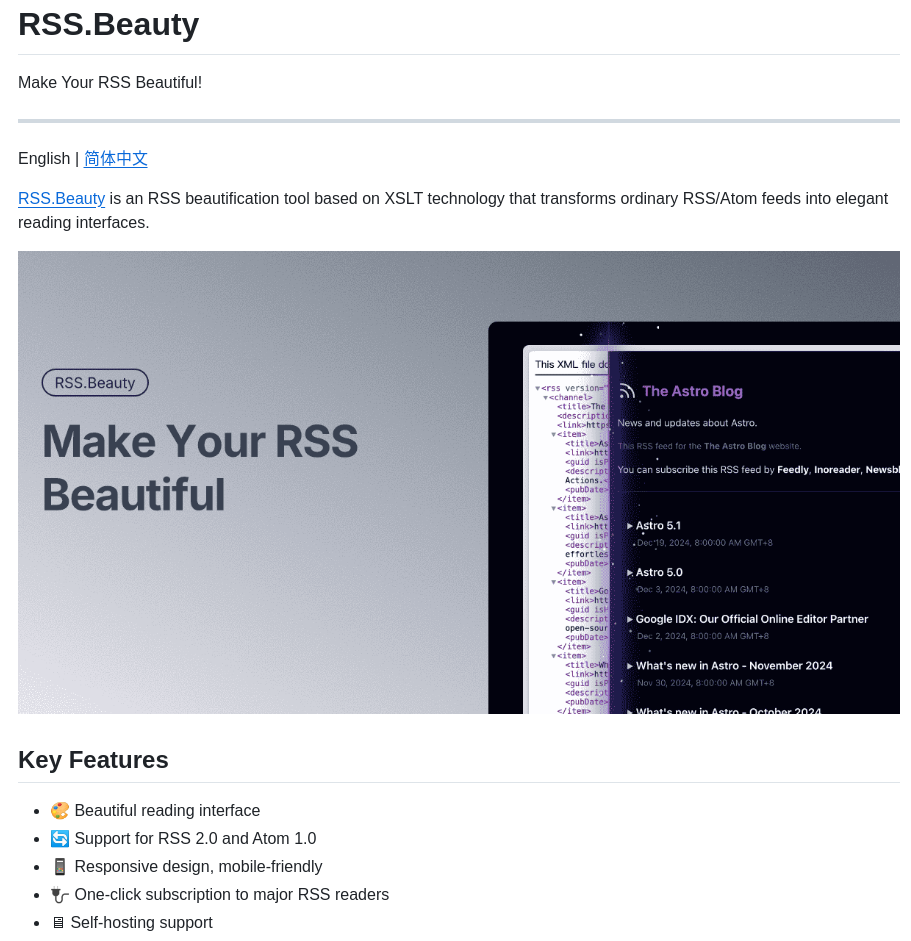Click the RSS feed icon beside The Astro Blog
Image resolution: width=911 pixels, height=941 pixels.
[627, 391]
